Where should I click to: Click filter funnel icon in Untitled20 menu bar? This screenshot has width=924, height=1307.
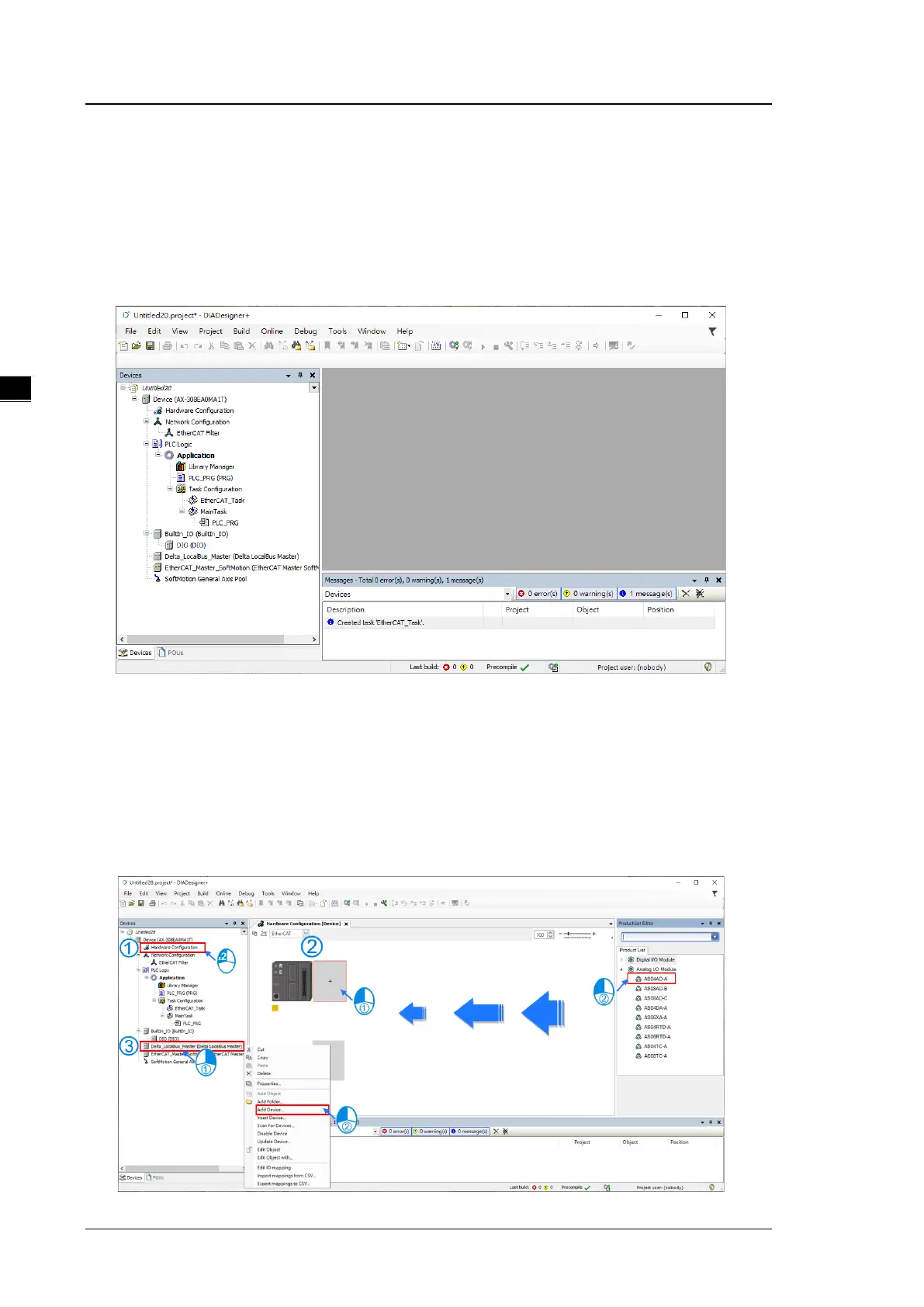712,331
